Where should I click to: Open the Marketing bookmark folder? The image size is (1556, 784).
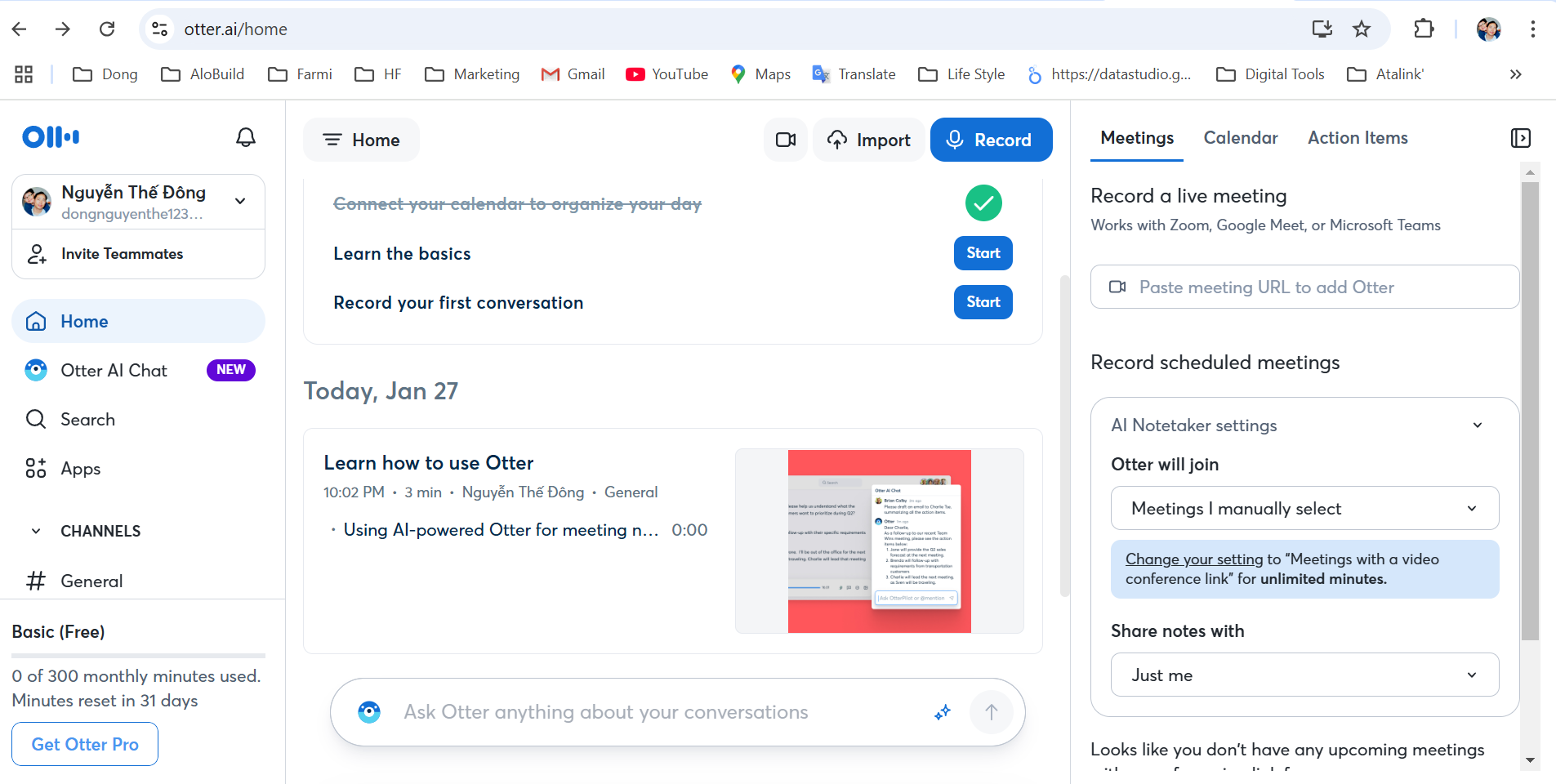coord(472,74)
